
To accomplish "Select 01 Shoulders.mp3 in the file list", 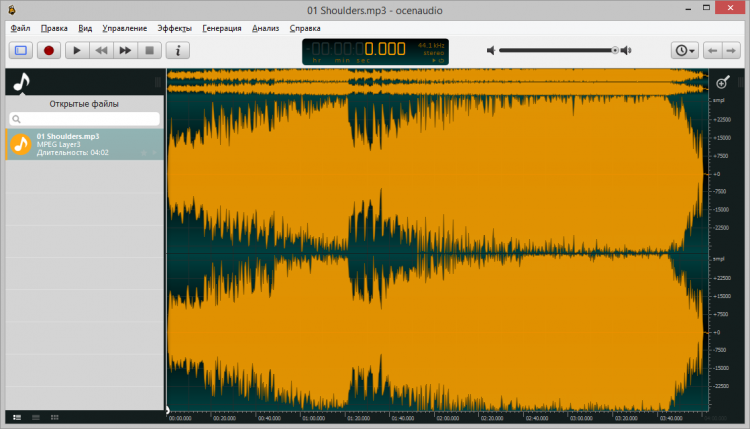I will [x=85, y=144].
